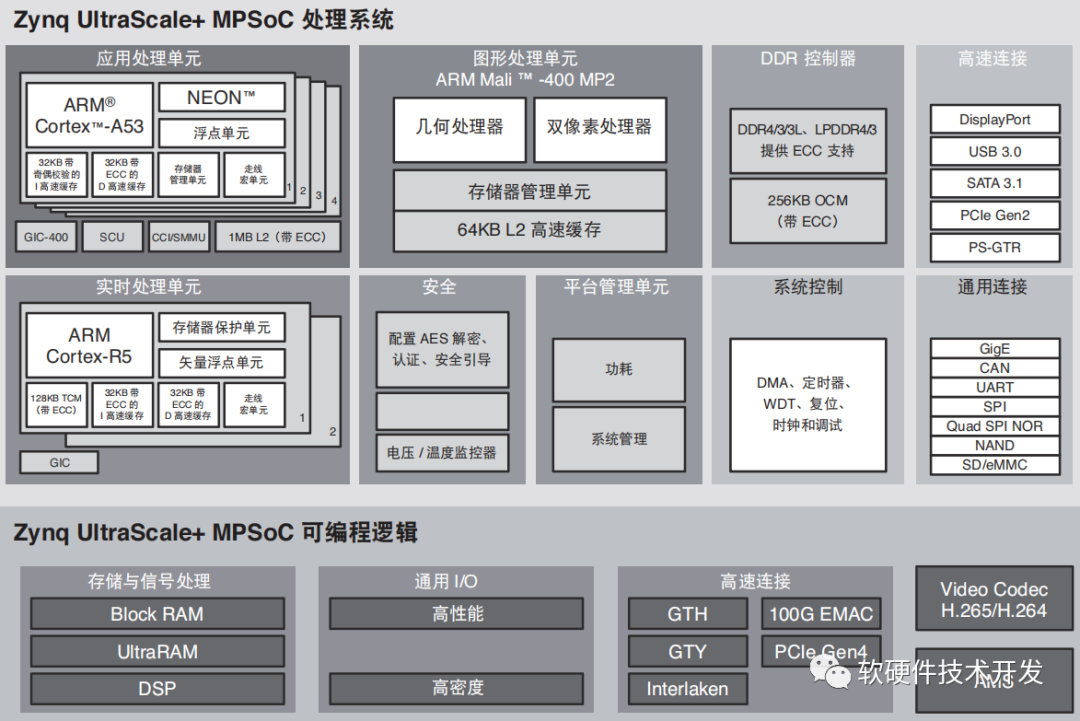The height and width of the screenshot is (721, 1080).
Task: Select the DMA、定时器、WDT、复位 block
Action: pyautogui.click(x=808, y=405)
